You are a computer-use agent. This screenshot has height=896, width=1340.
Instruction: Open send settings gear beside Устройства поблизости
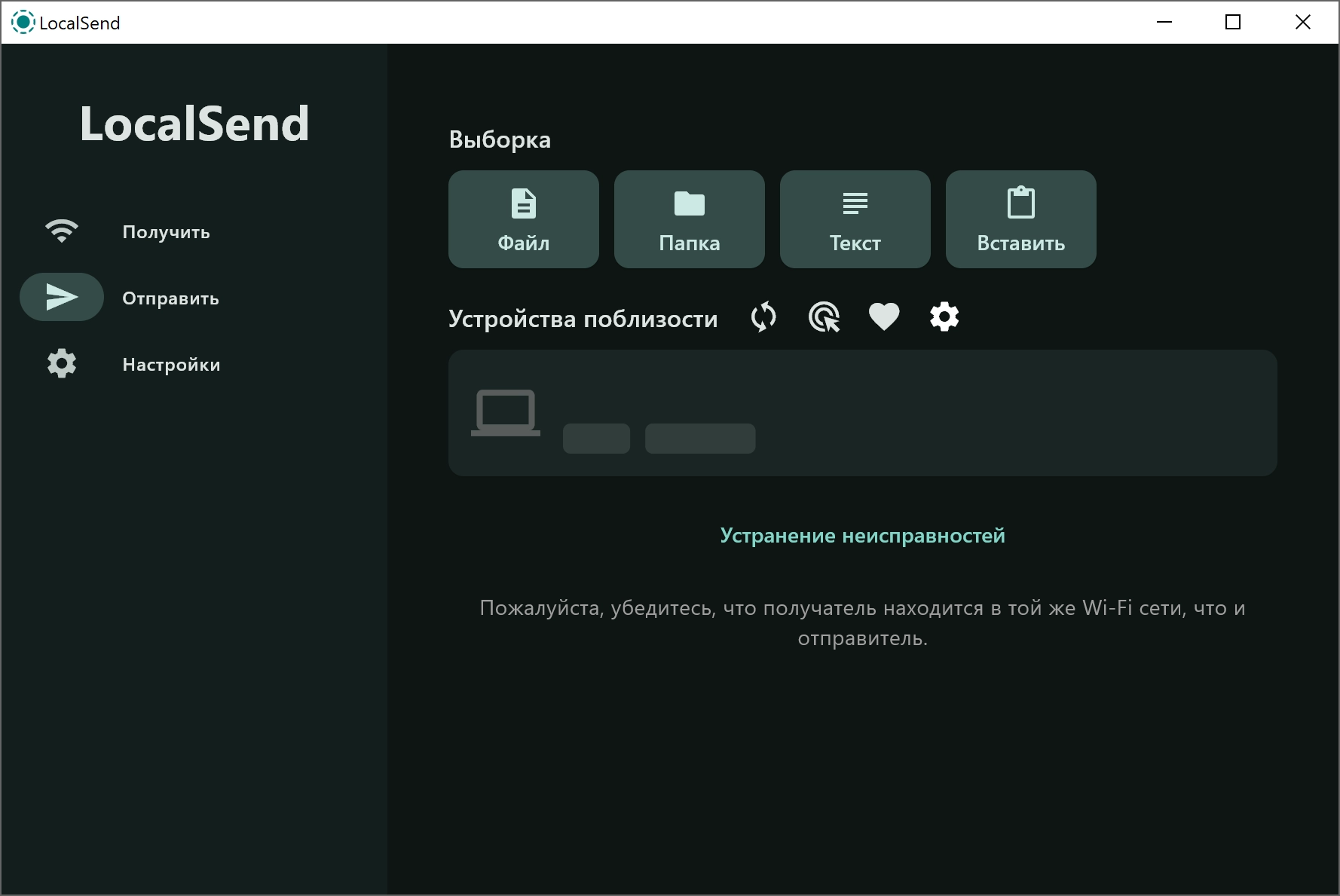[944, 317]
